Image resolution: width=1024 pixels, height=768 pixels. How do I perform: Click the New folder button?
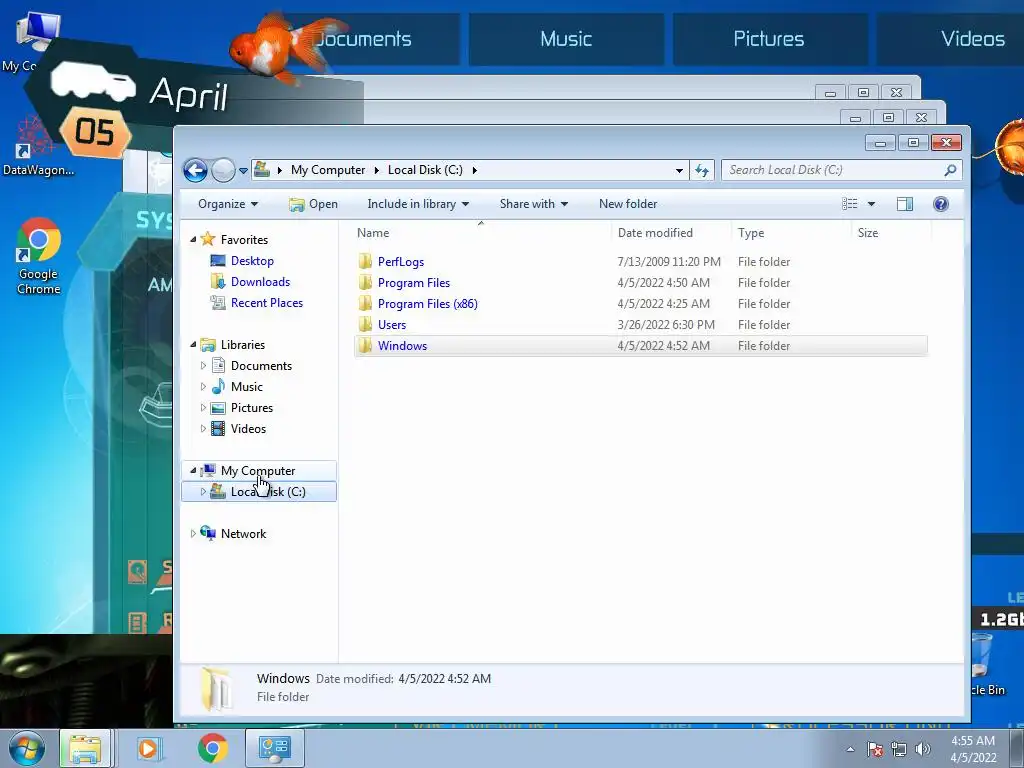628,204
